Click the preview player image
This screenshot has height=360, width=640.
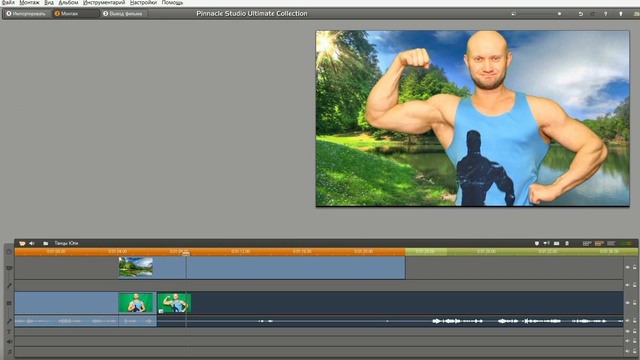(x=473, y=118)
